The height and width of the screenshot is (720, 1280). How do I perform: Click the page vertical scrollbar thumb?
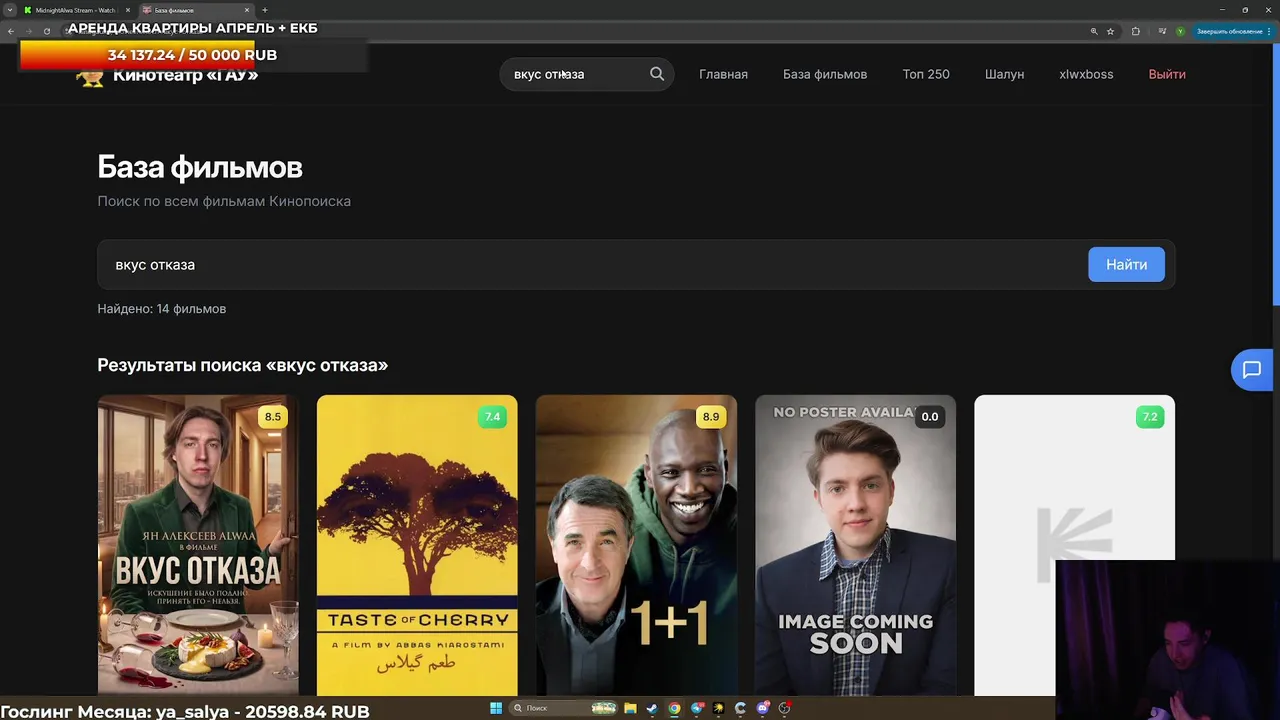click(x=1276, y=175)
